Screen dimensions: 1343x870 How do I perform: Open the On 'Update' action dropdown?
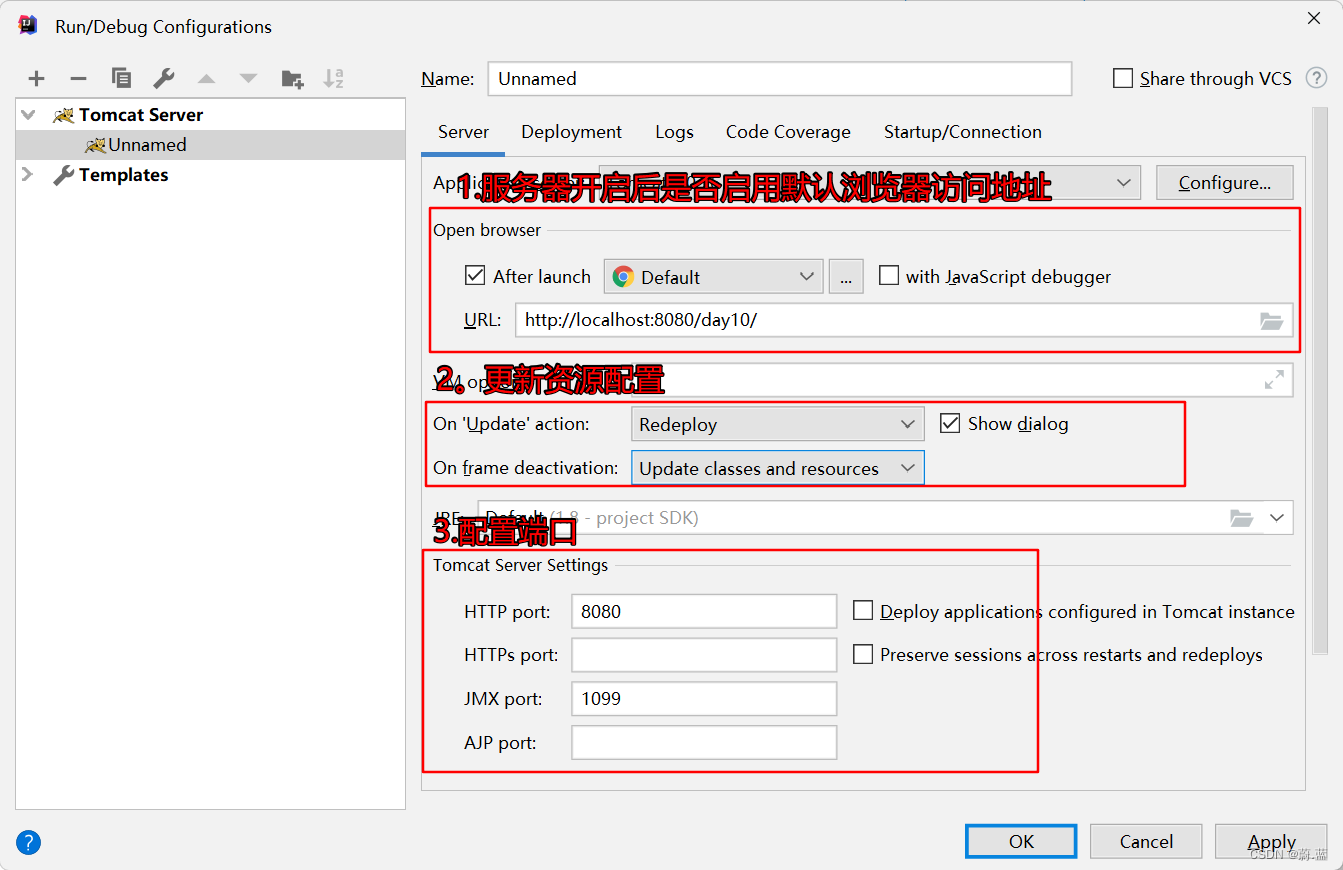[778, 424]
